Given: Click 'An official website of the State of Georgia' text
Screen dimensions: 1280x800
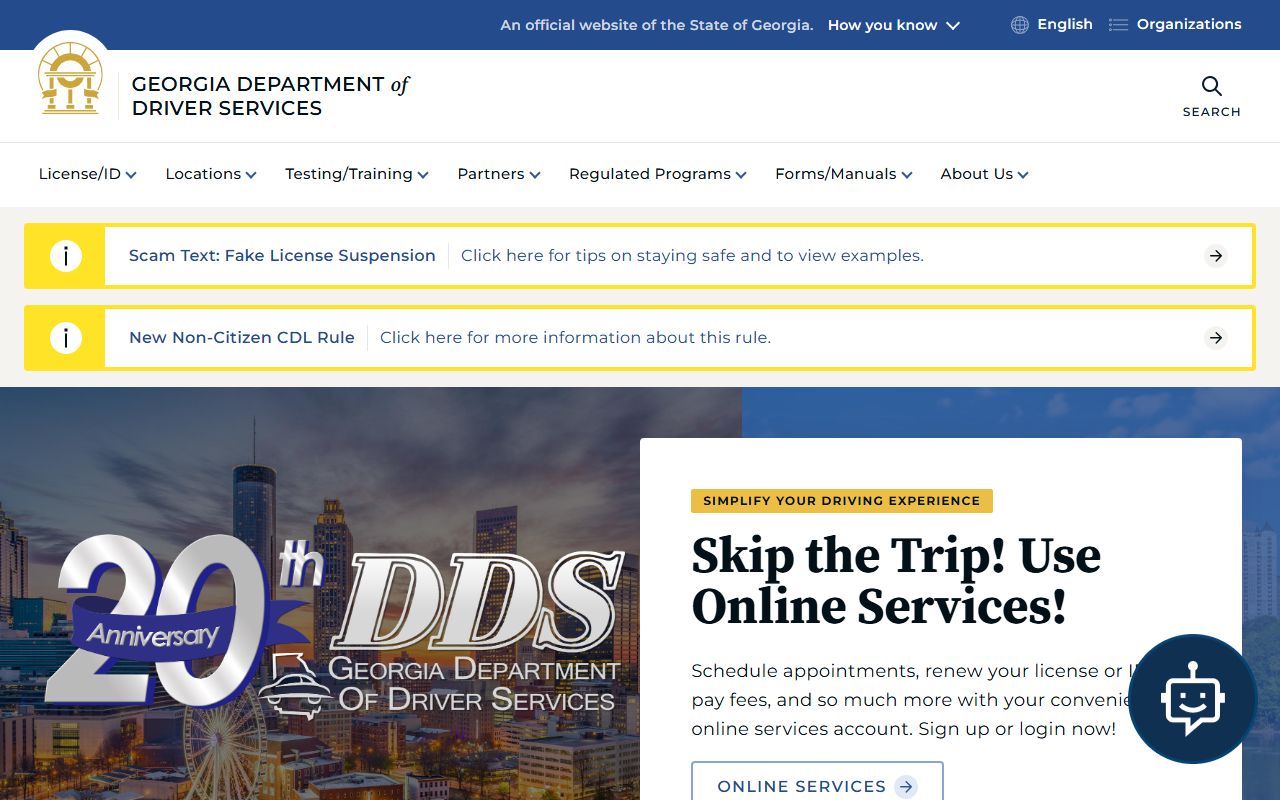Looking at the screenshot, I should click(x=657, y=26).
